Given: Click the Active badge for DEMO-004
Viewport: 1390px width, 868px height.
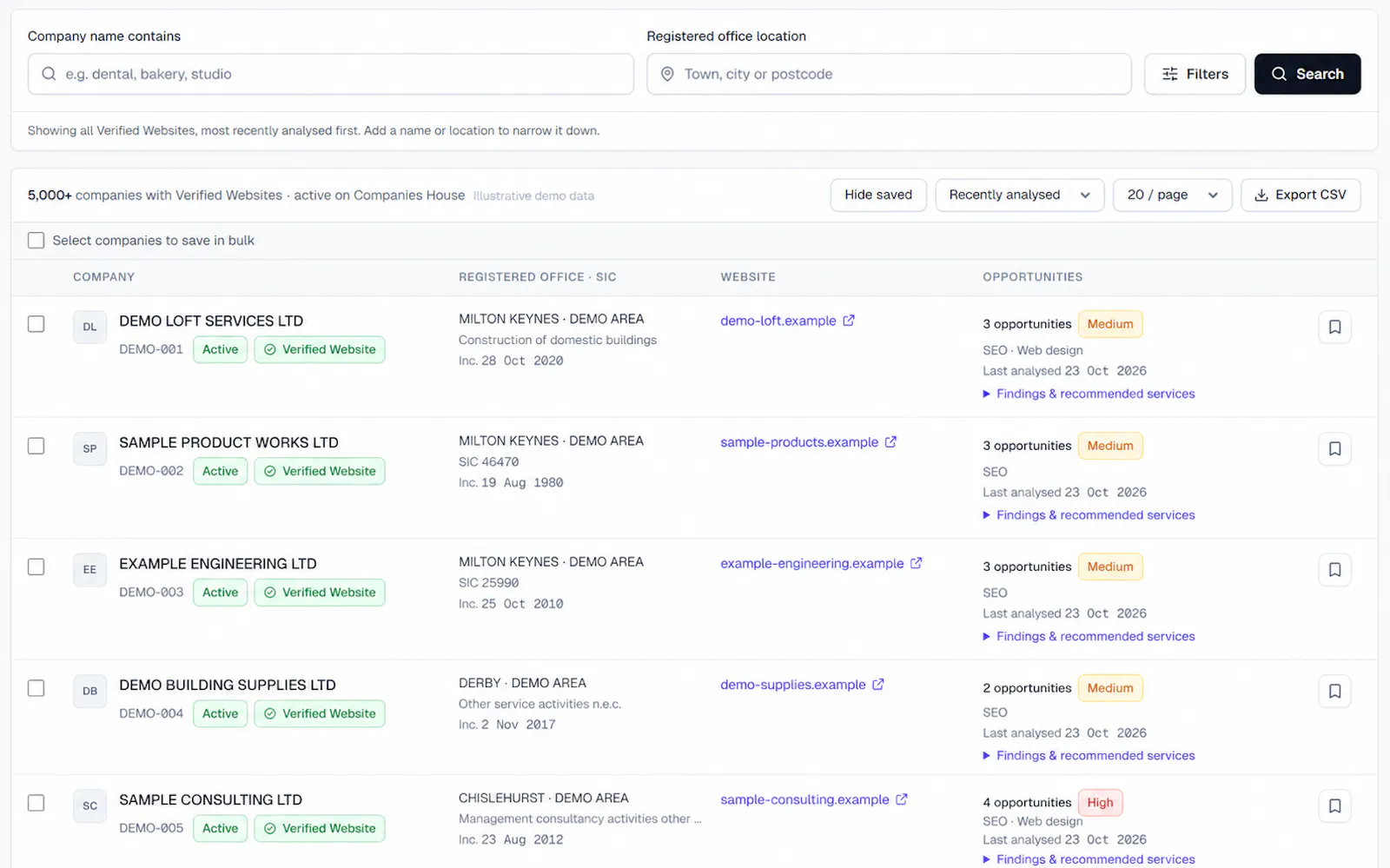Looking at the screenshot, I should (x=220, y=713).
